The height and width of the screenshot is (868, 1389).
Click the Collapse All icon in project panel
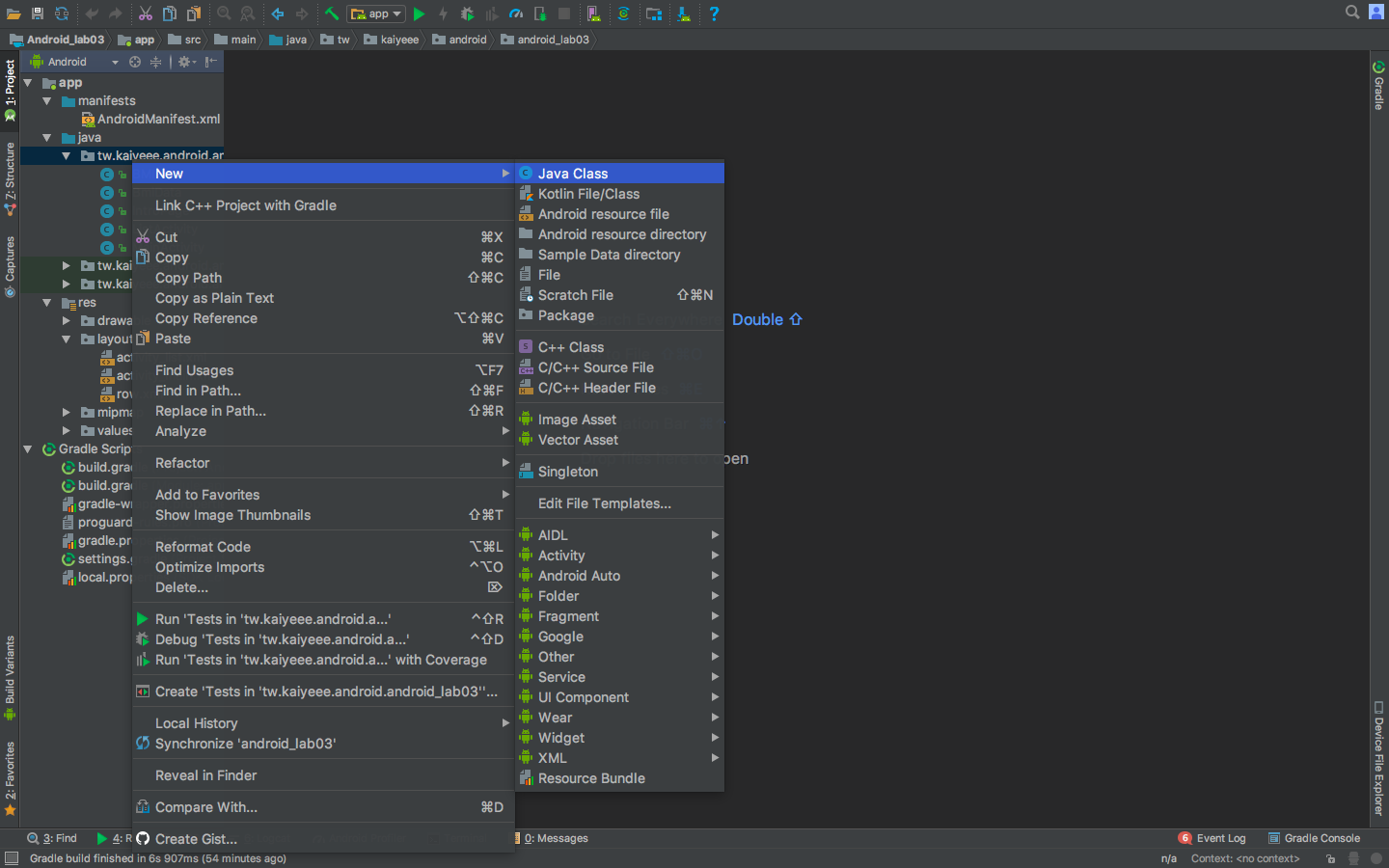point(155,62)
